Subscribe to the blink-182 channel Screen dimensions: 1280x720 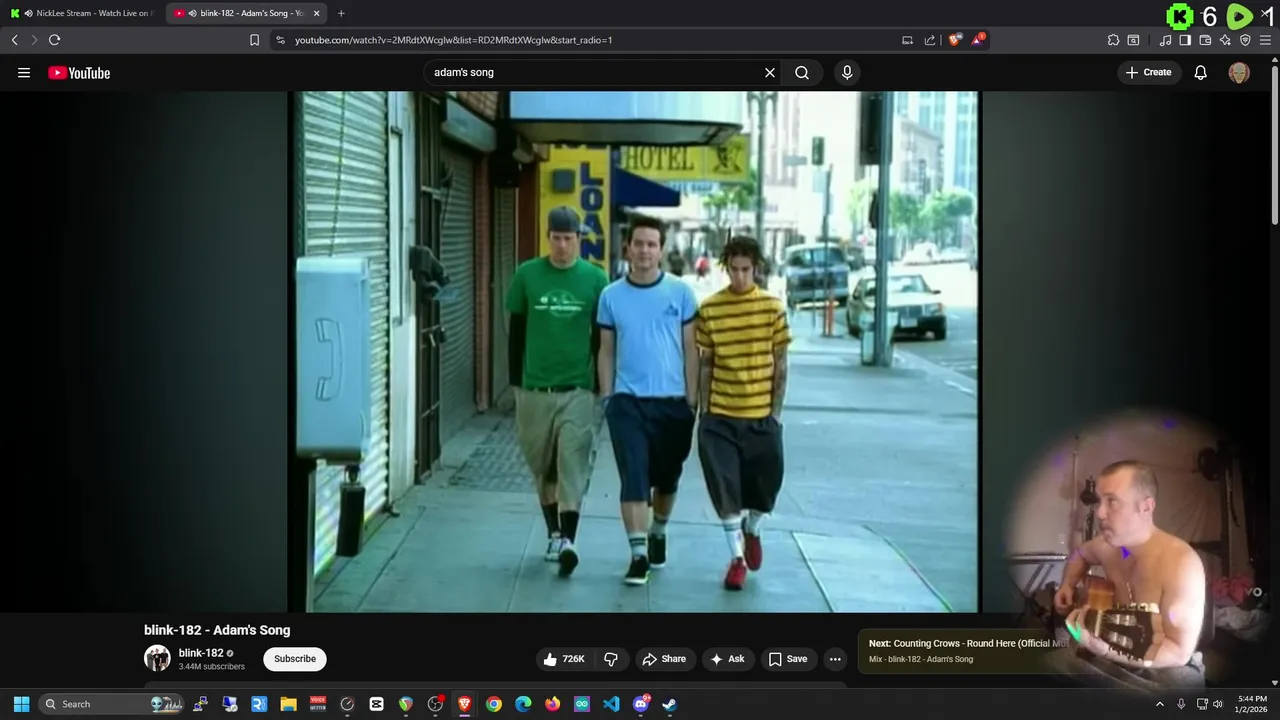click(x=295, y=659)
